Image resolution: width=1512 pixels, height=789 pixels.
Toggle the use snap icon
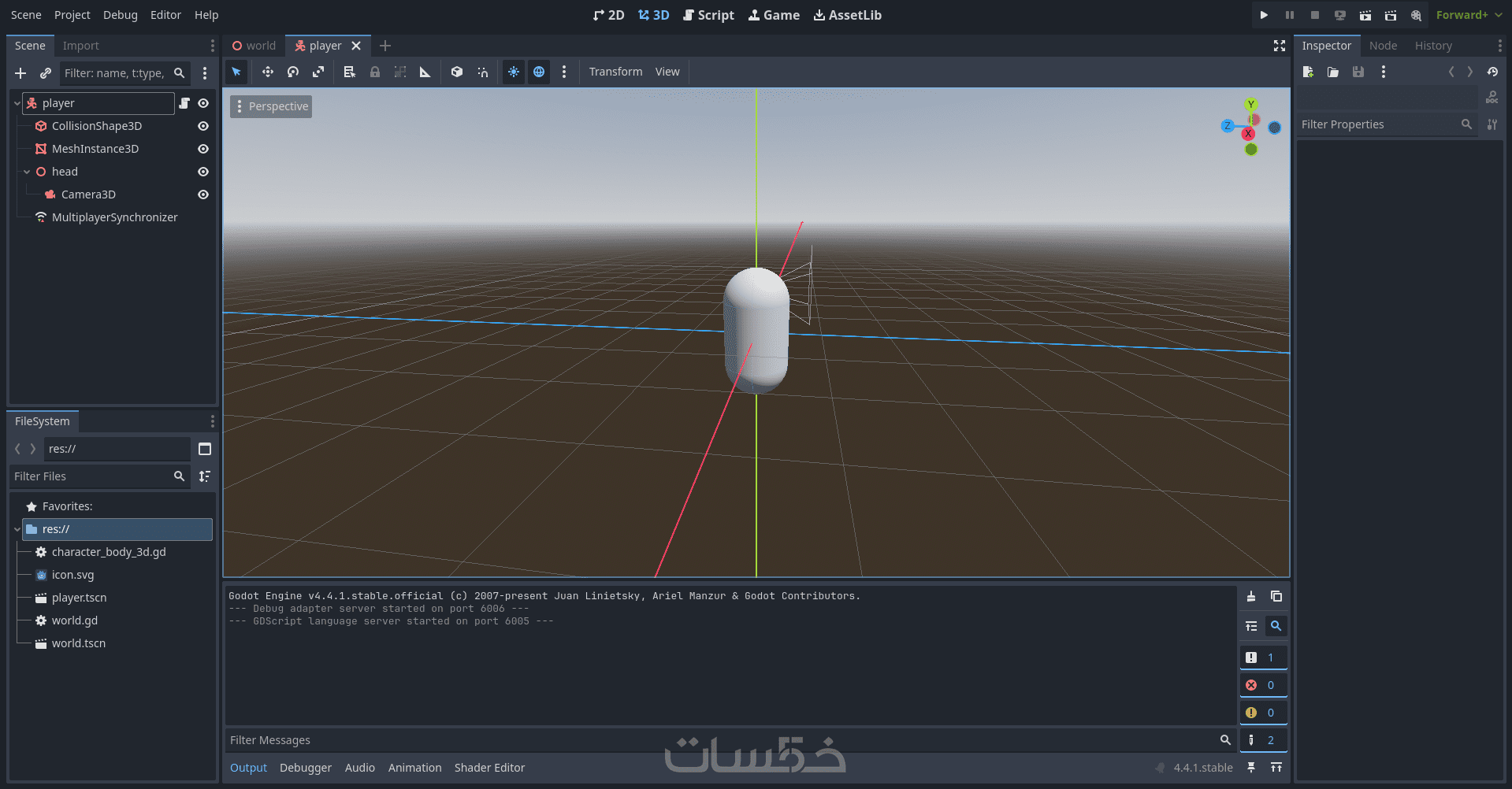[x=482, y=72]
